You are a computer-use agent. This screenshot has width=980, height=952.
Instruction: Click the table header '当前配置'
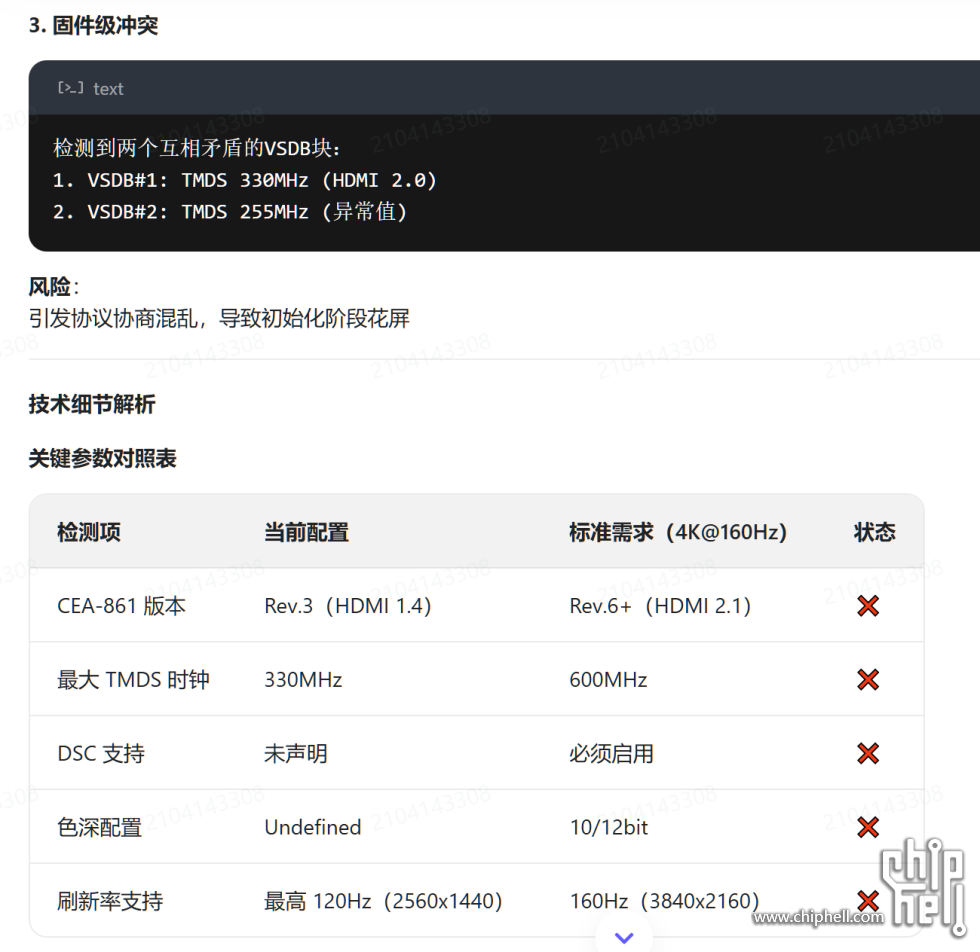(x=306, y=532)
